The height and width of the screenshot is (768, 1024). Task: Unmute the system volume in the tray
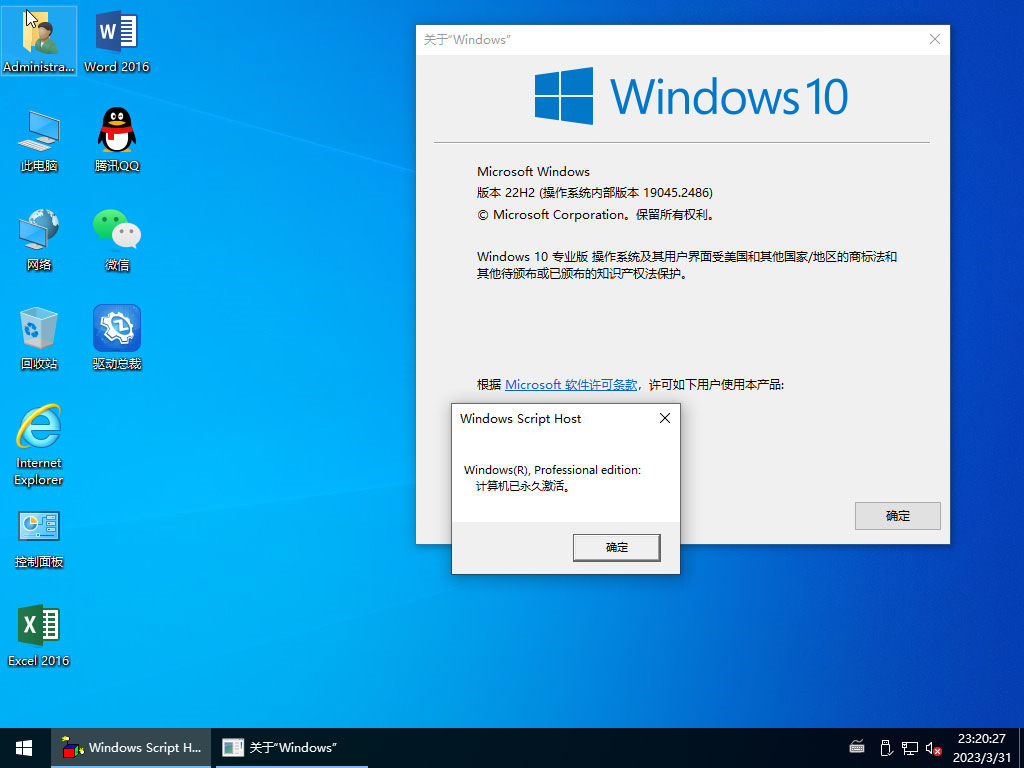pyautogui.click(x=934, y=747)
